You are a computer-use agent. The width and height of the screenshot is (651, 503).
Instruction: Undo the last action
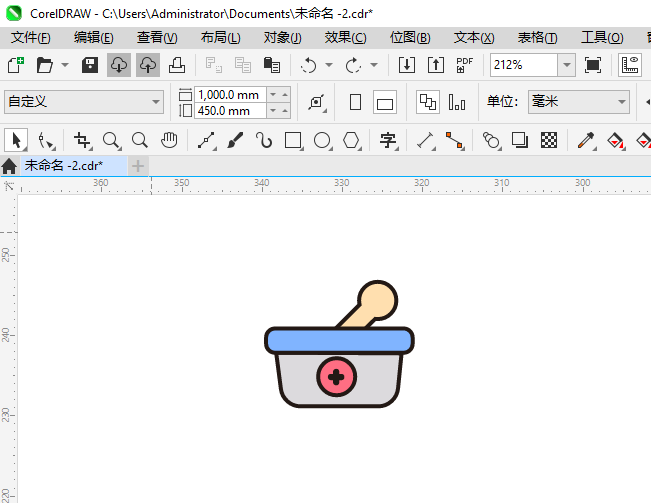(308, 65)
